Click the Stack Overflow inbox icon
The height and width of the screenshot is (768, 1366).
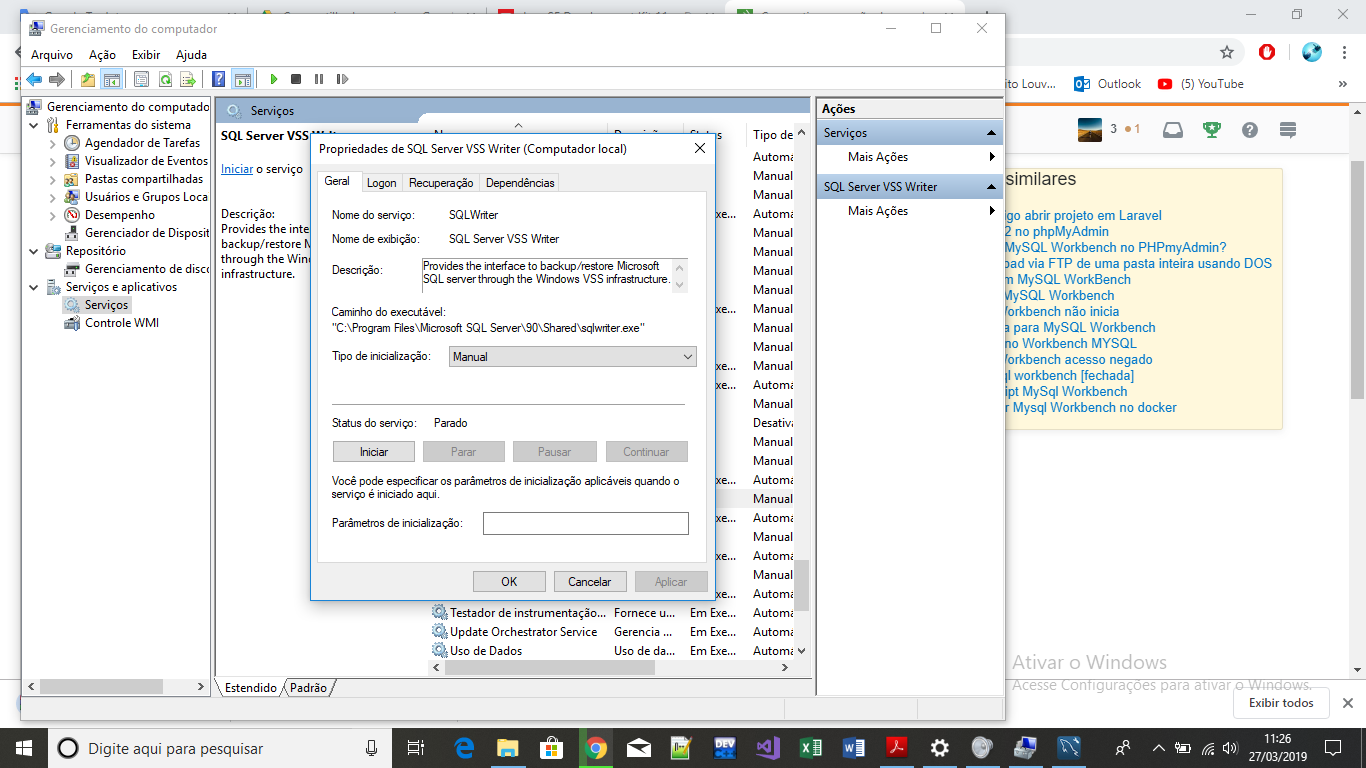pyautogui.click(x=1173, y=130)
